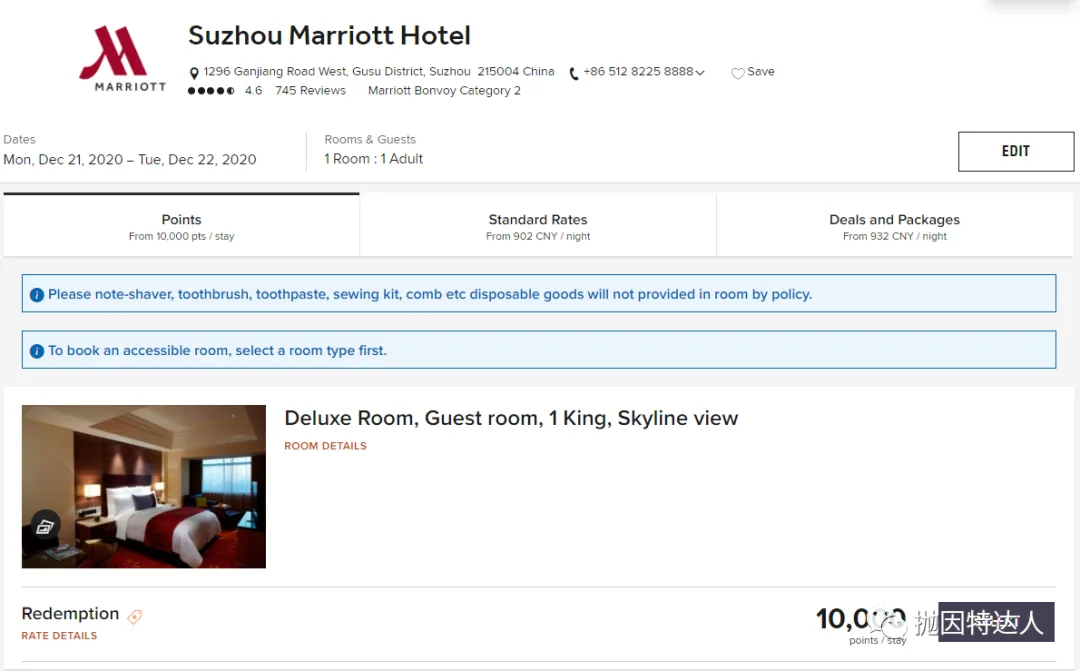1080x671 pixels.
Task: Open the Deals and Packages tab
Action: [895, 226]
